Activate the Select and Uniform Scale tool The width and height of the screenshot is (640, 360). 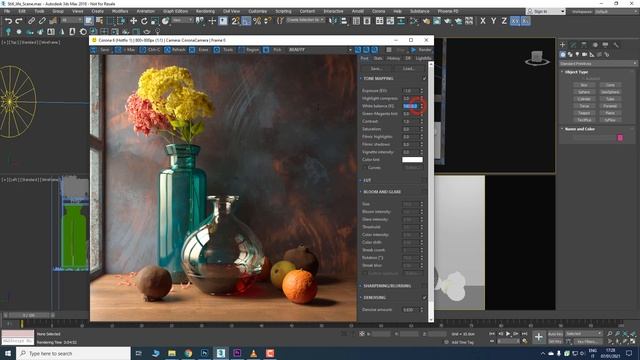(155, 20)
